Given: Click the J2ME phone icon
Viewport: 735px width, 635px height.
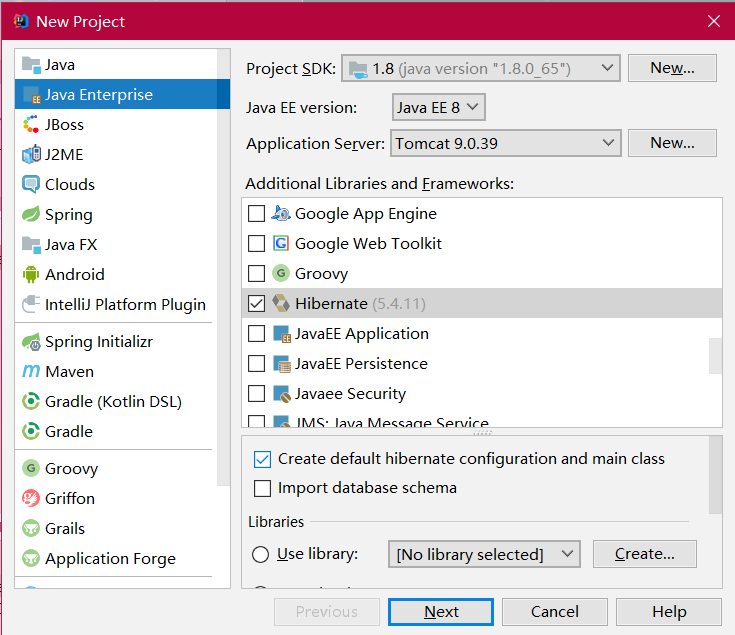Looking at the screenshot, I should point(31,155).
